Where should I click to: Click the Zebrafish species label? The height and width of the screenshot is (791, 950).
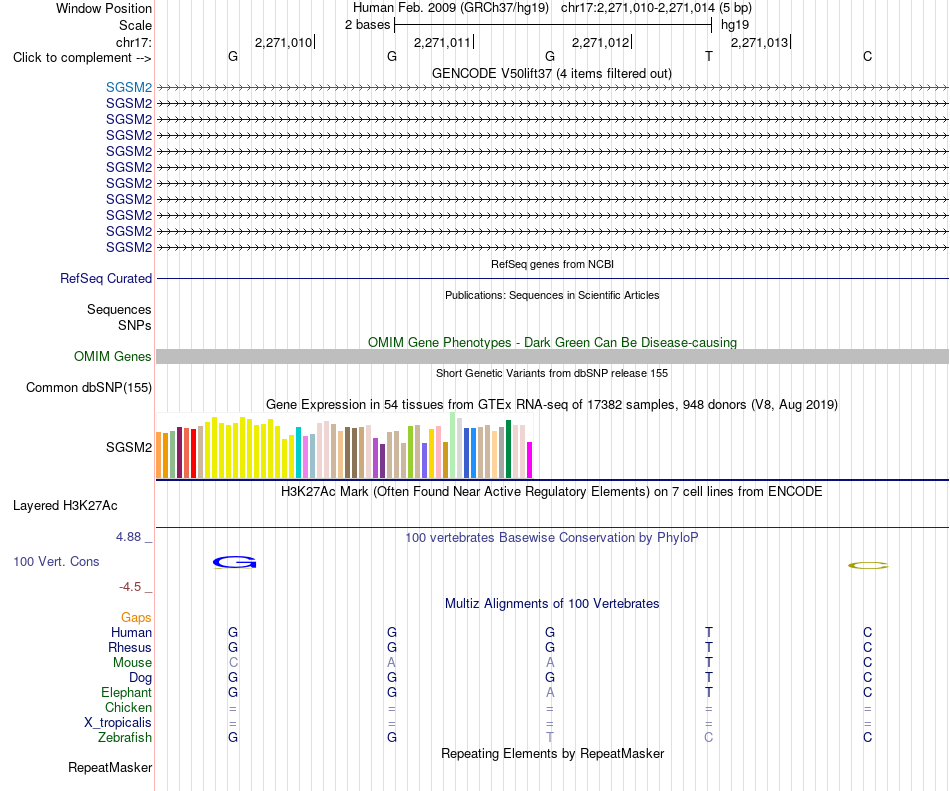[x=125, y=738]
